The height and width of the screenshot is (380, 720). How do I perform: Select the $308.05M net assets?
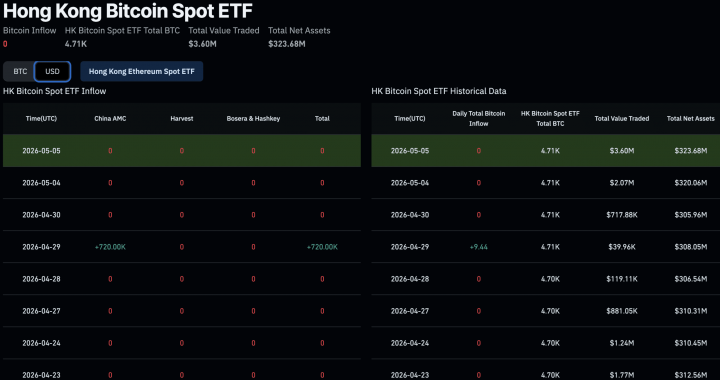tap(691, 247)
